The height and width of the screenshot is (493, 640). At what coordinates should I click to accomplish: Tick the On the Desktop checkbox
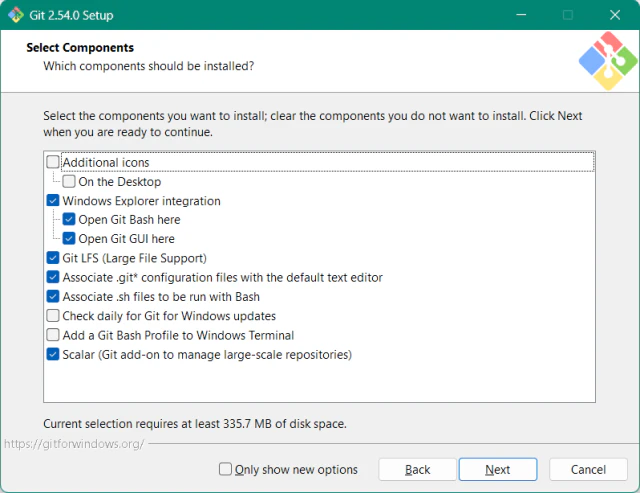[x=69, y=181]
